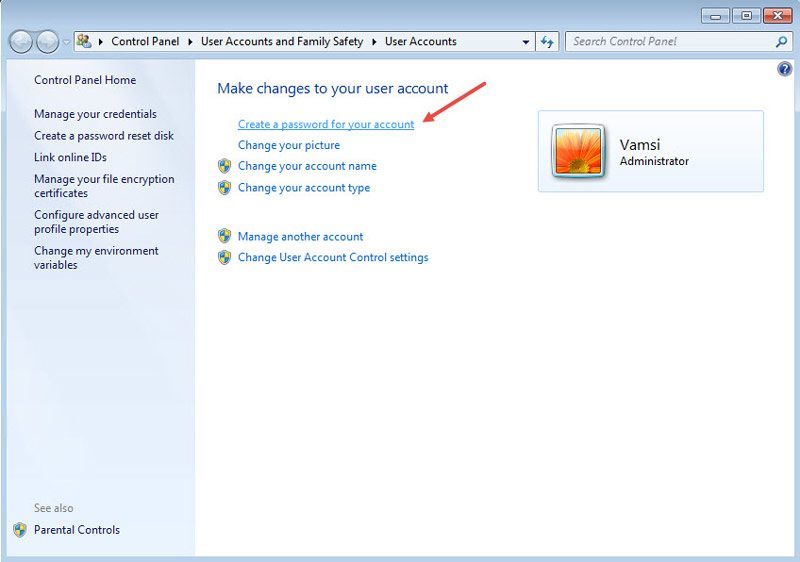Click Create a password for your account
The image size is (800, 562).
(326, 124)
